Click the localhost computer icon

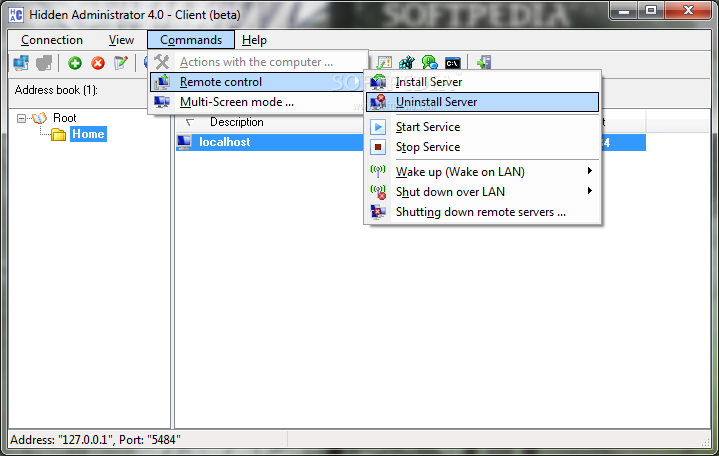point(184,142)
